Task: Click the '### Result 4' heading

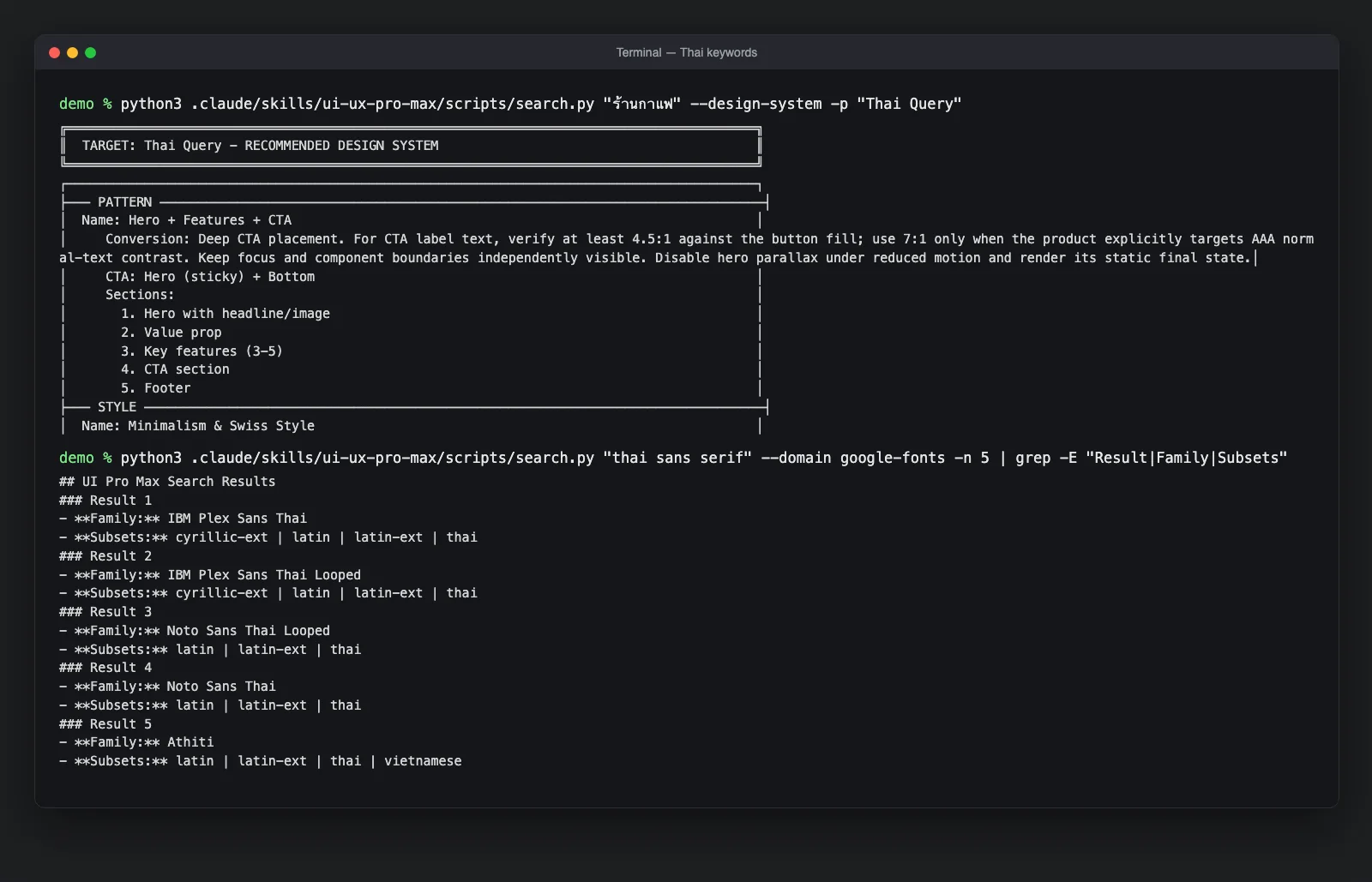Action: coord(105,668)
